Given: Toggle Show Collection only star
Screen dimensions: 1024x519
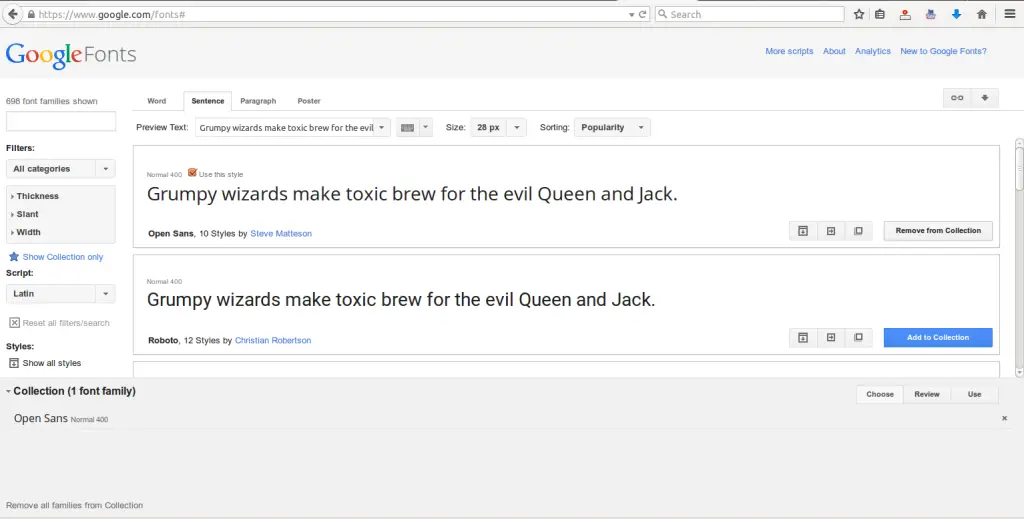Looking at the screenshot, I should click(56, 257).
